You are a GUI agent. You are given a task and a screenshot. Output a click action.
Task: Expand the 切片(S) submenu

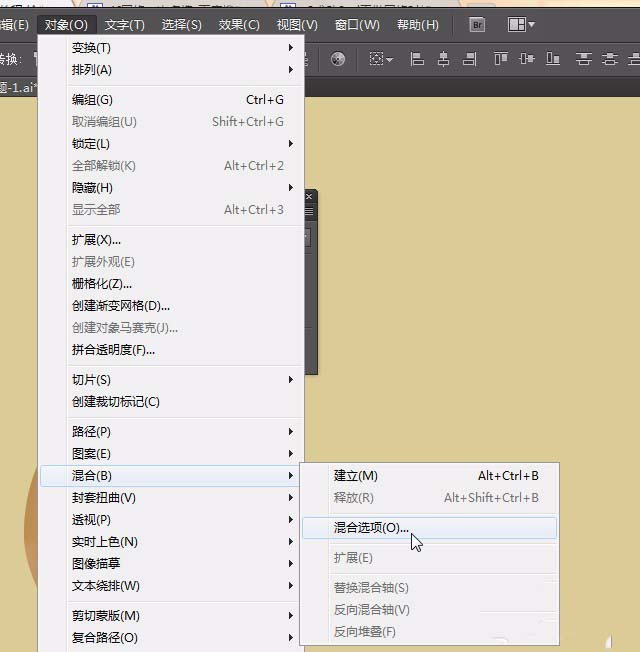tap(171, 380)
